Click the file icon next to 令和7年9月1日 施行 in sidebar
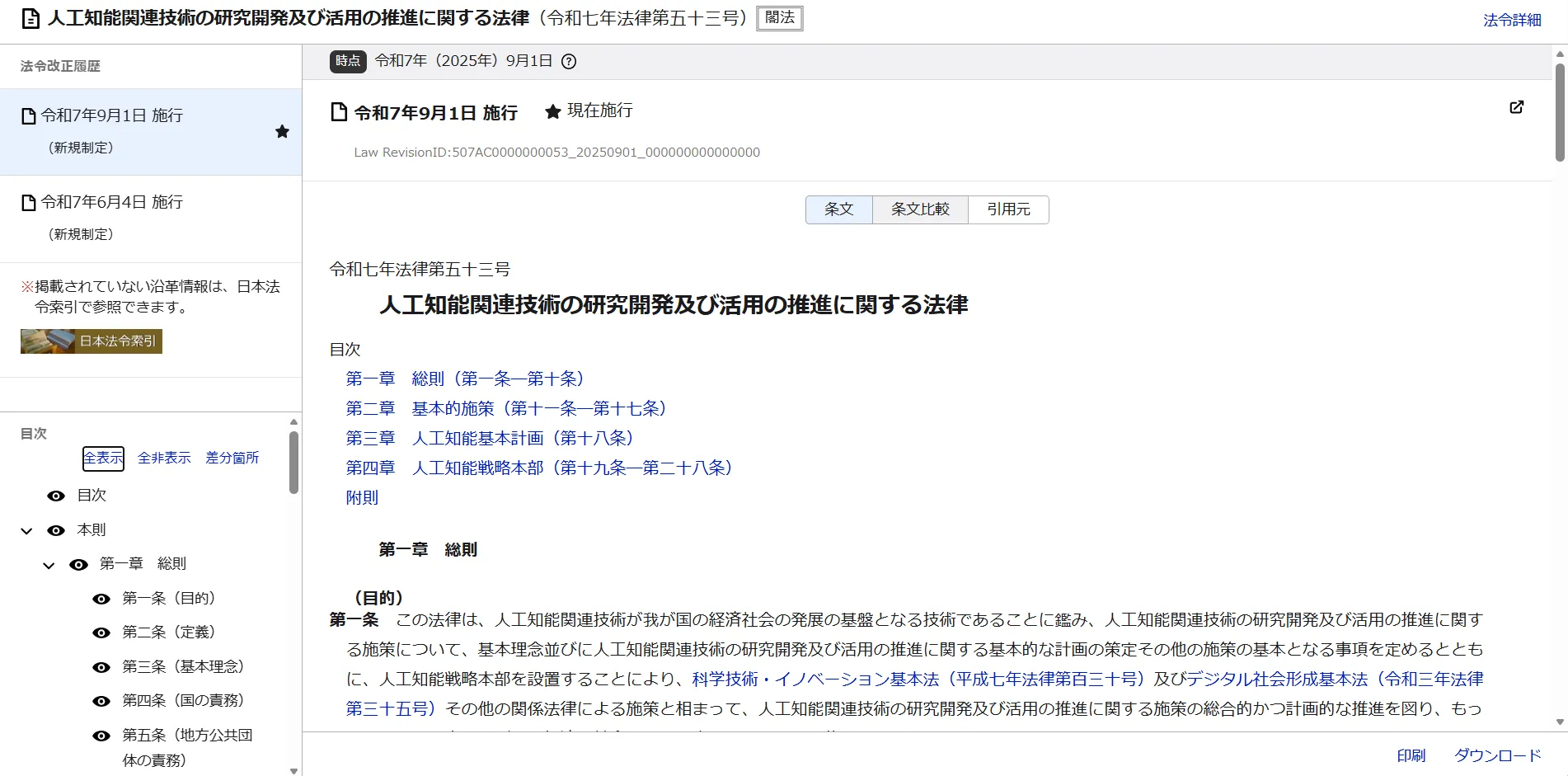This screenshot has width=1568, height=776. [x=29, y=116]
